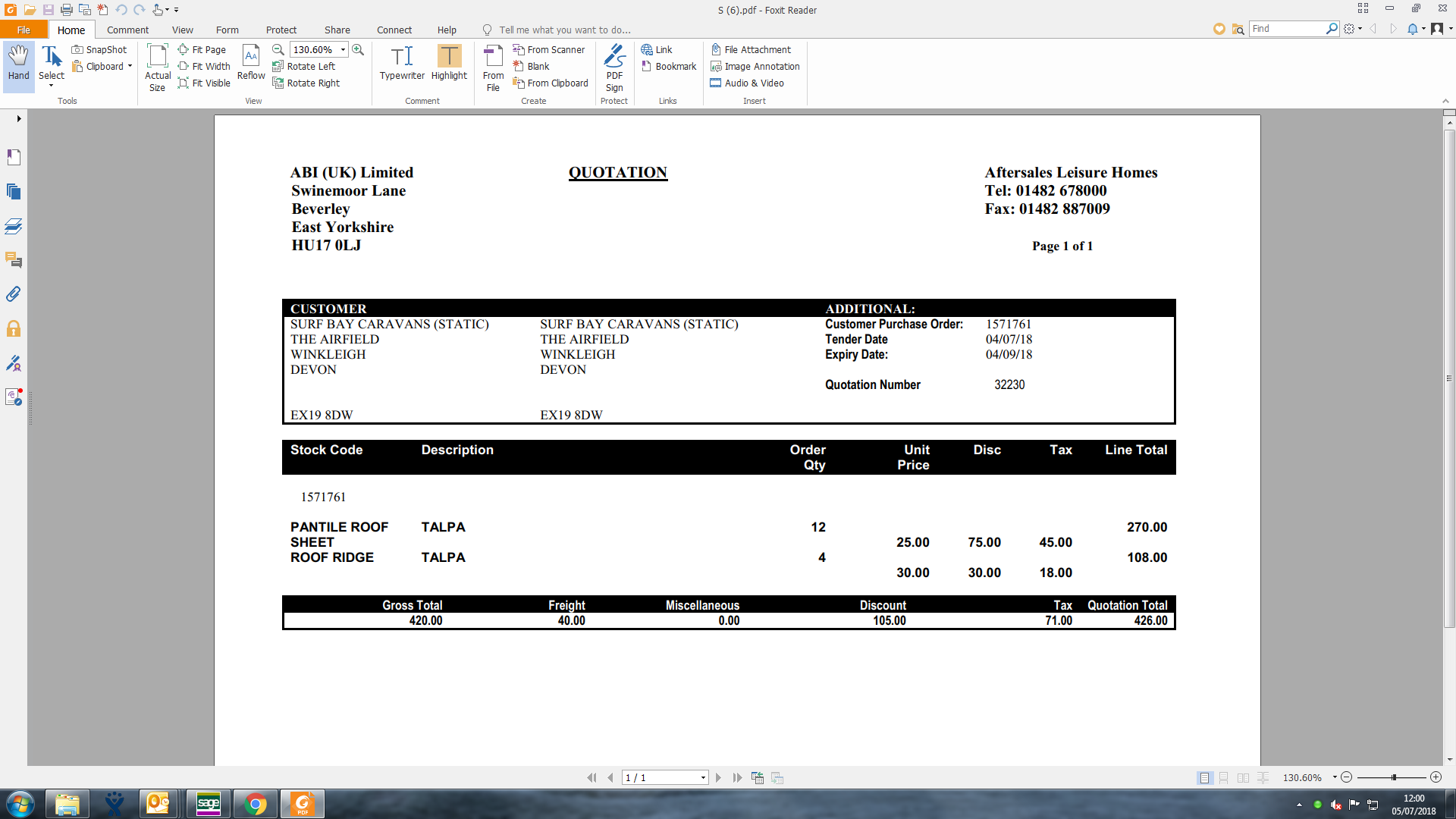Click the Typewriter tool
The width and height of the screenshot is (1456, 819).
pos(402,64)
